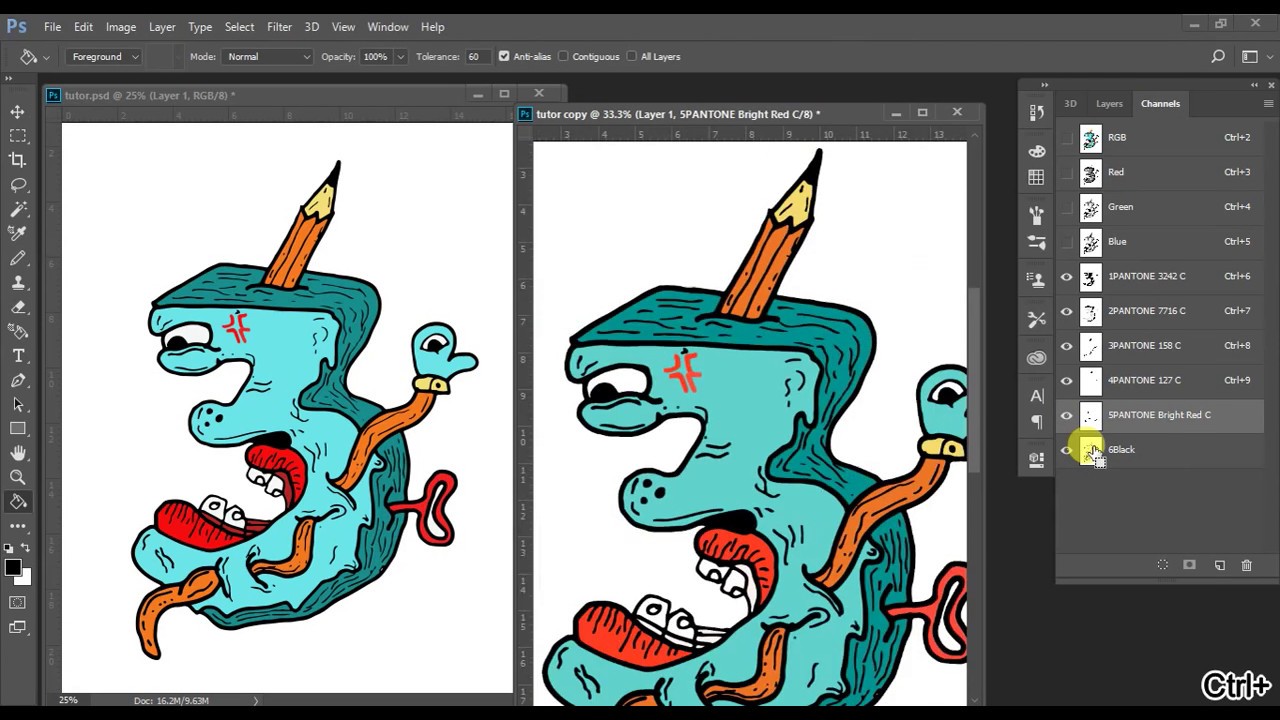1280x720 pixels.
Task: Open the Creative Cloud Libraries panel icon
Action: [x=1036, y=358]
